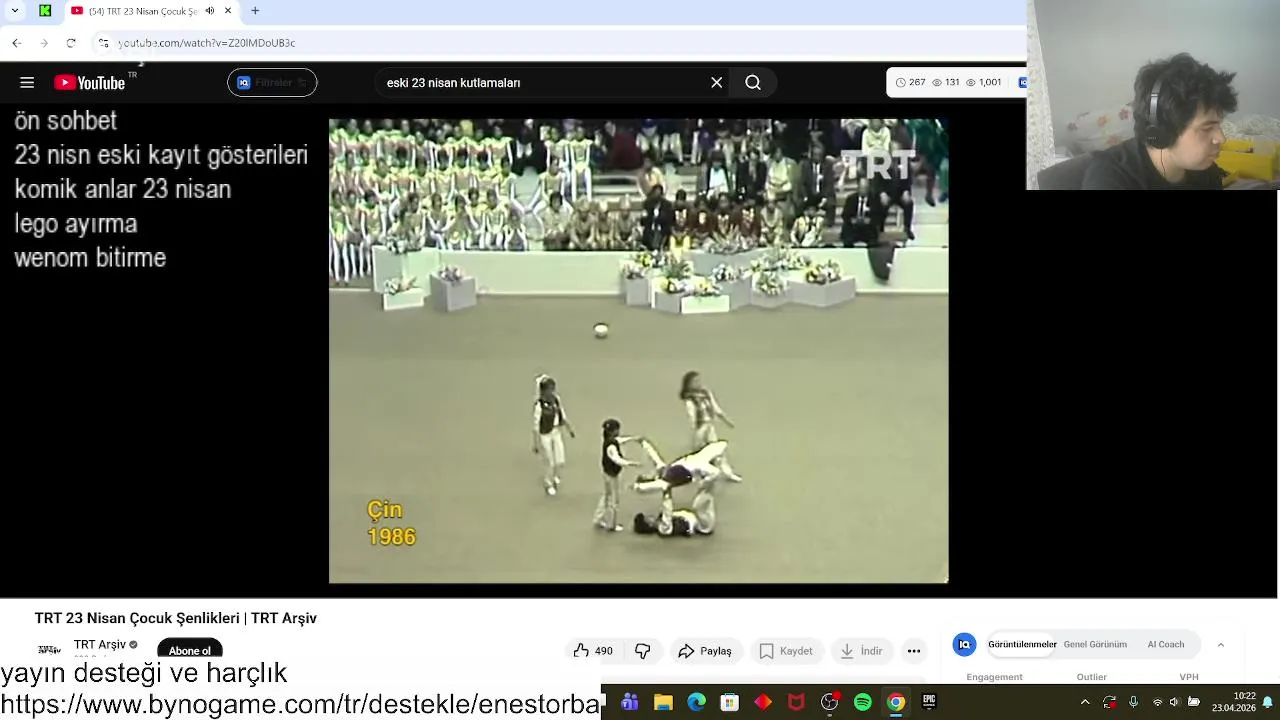1280x720 pixels.
Task: Download video with İndir button
Action: click(861, 651)
